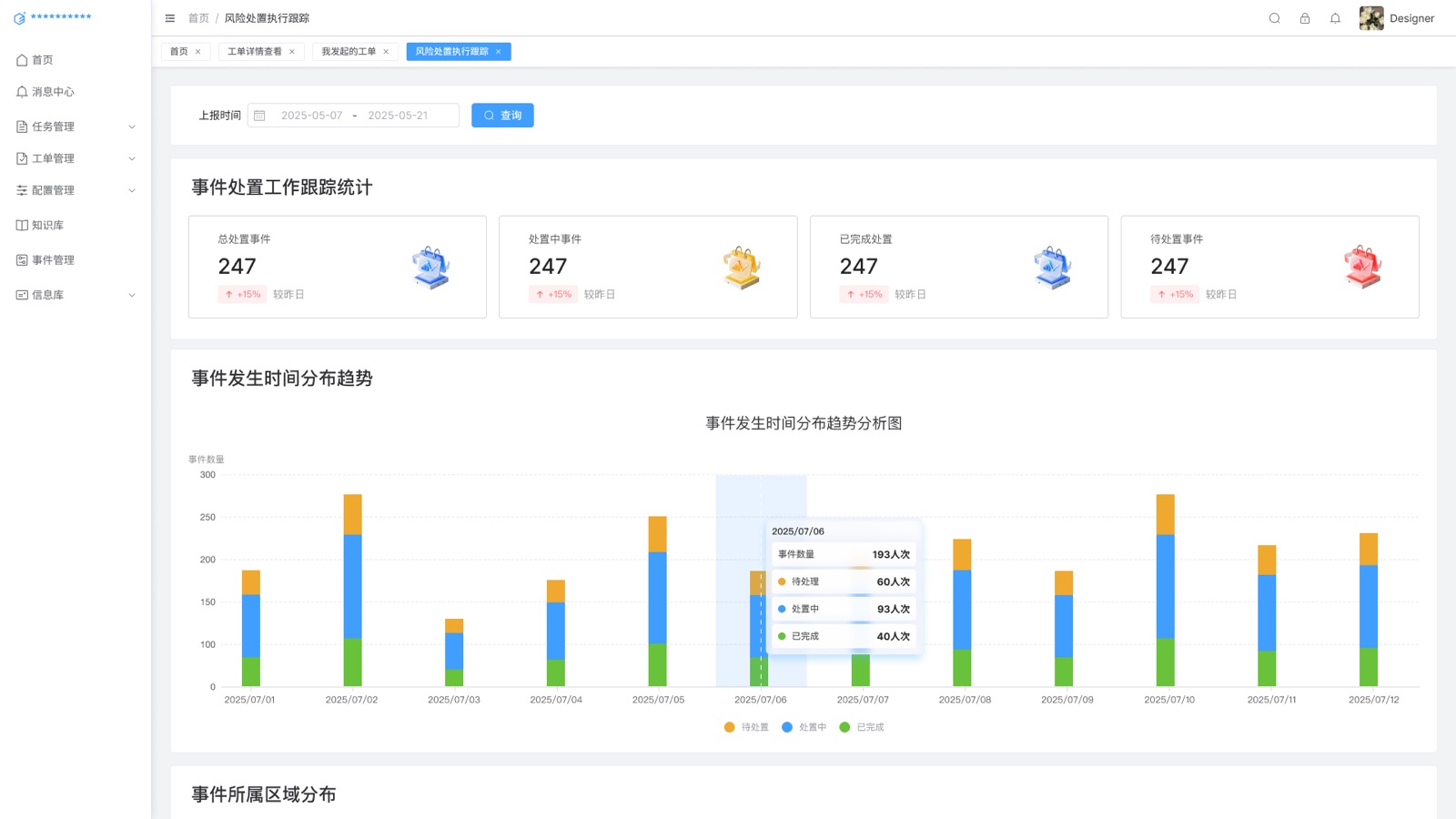
Task: Click 193人次 value in tooltip
Action: click(891, 554)
